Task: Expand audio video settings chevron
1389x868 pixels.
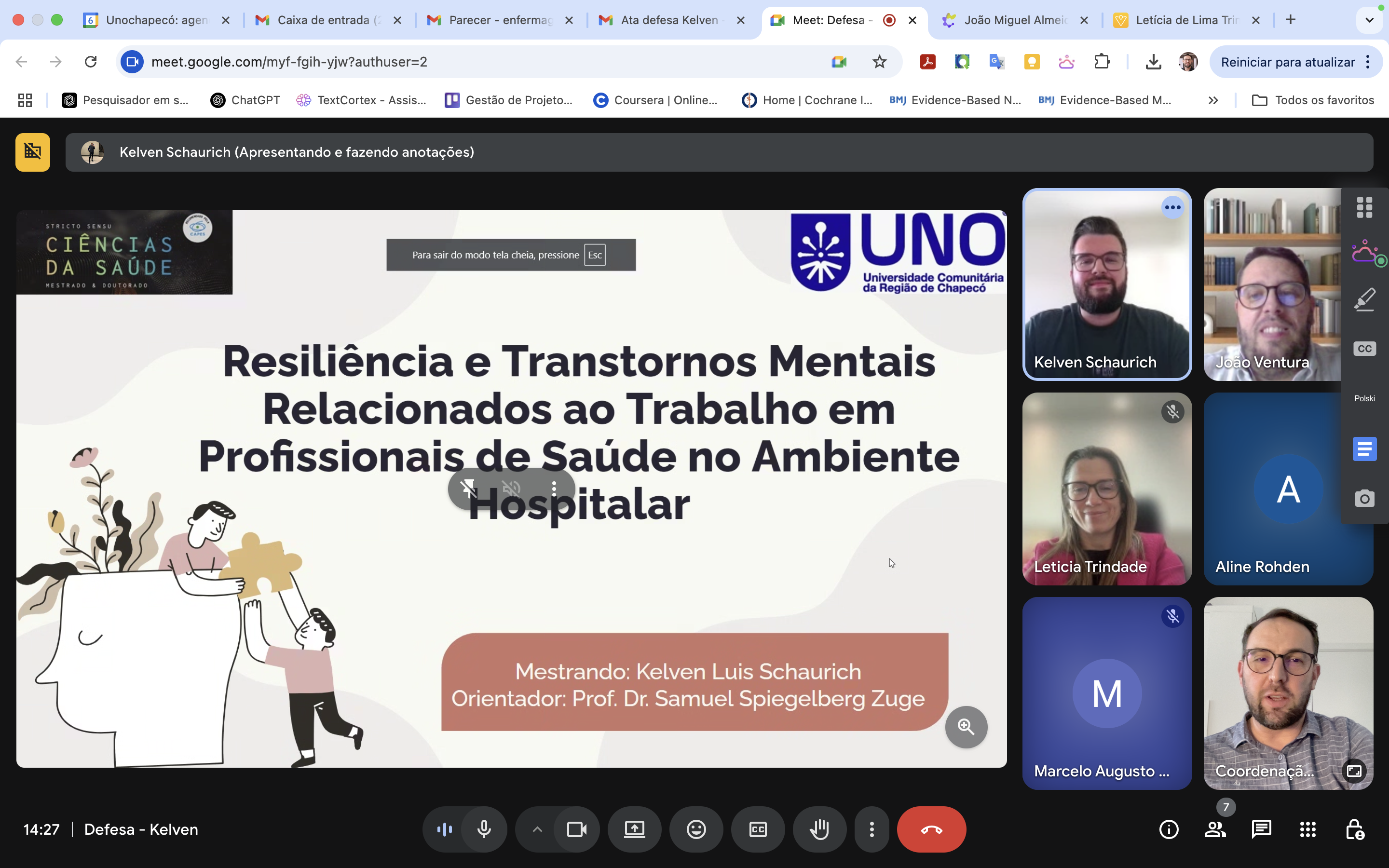Action: (537, 829)
